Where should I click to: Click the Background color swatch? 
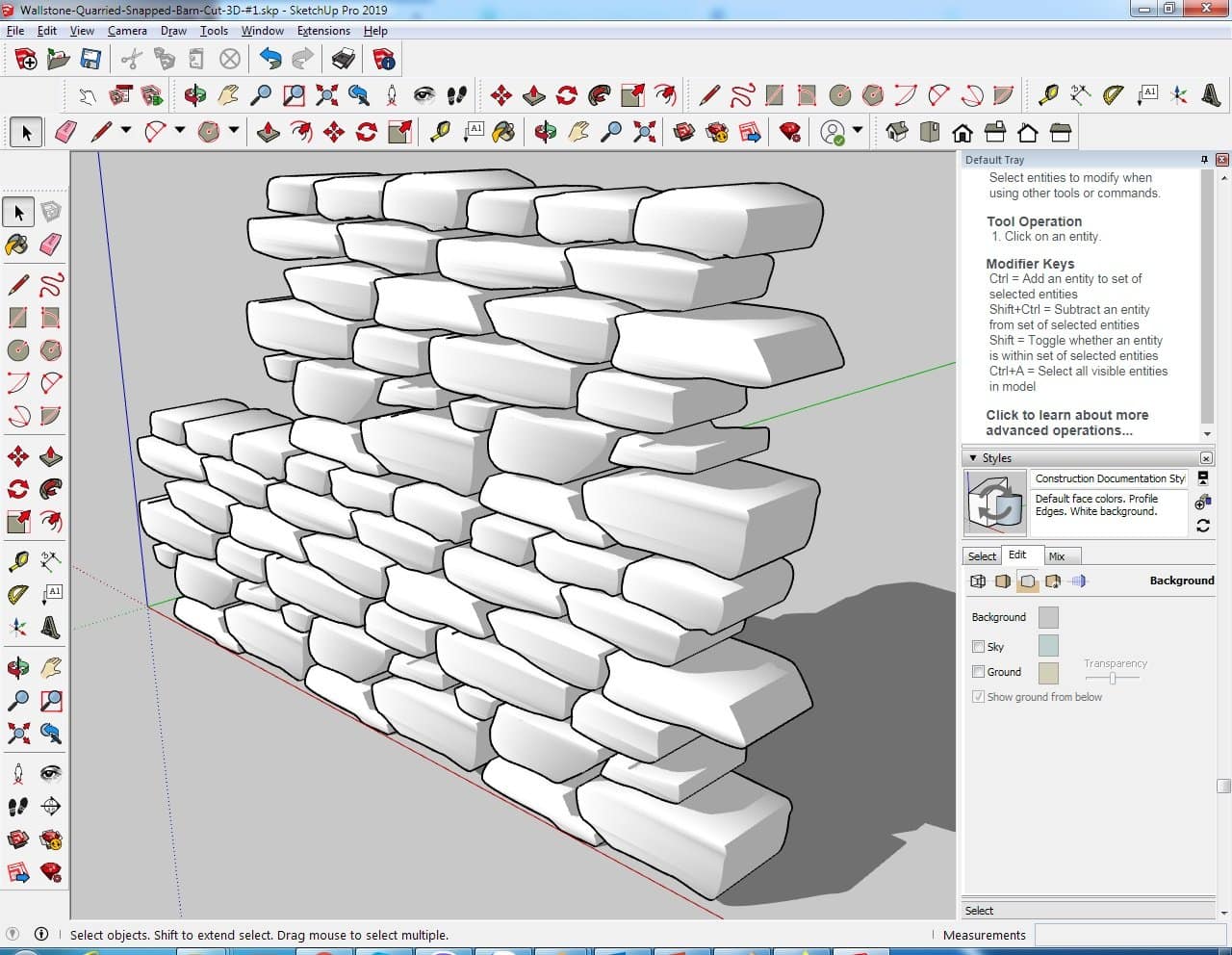pos(1048,617)
